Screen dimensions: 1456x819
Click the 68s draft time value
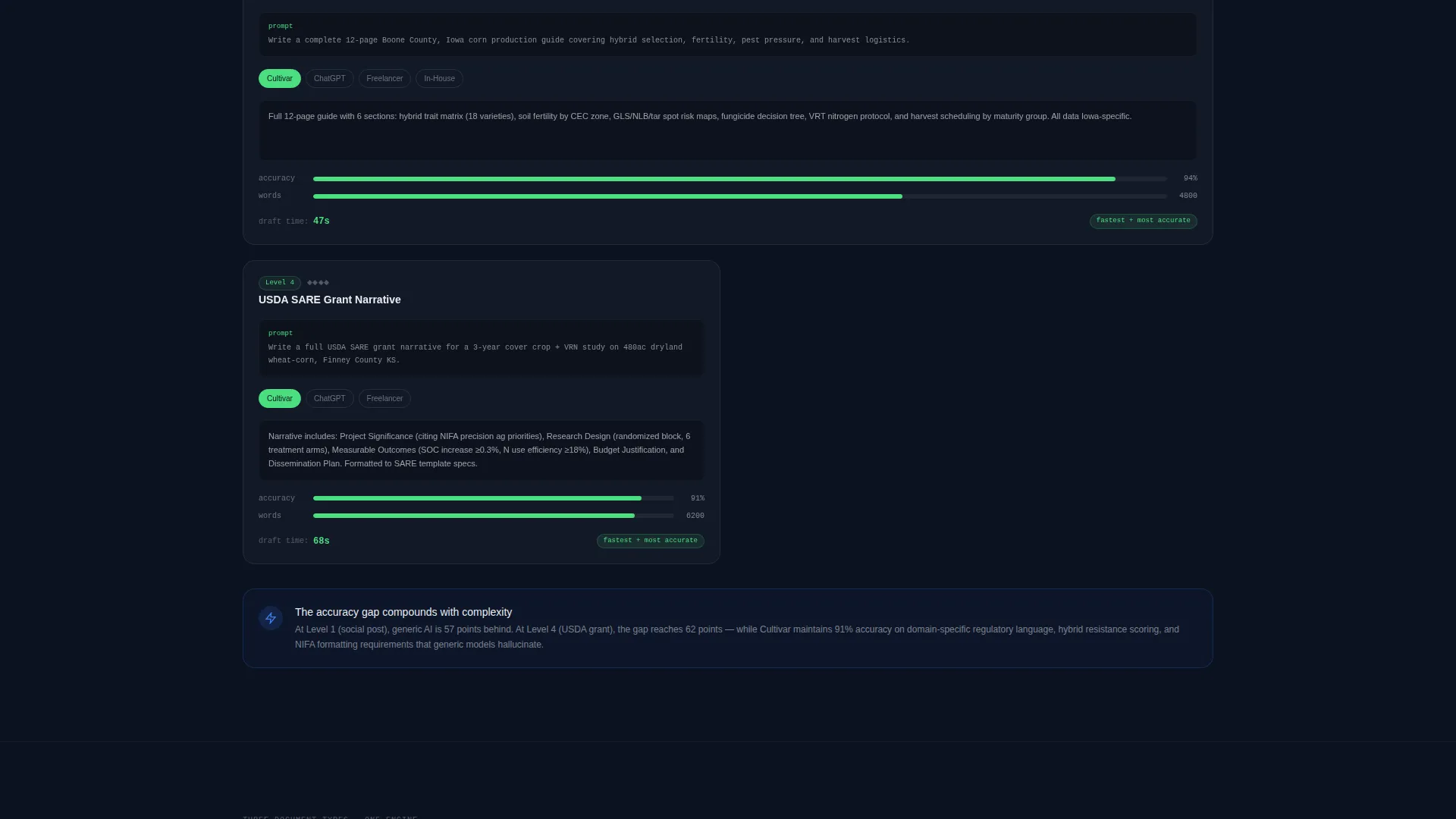[x=322, y=541]
